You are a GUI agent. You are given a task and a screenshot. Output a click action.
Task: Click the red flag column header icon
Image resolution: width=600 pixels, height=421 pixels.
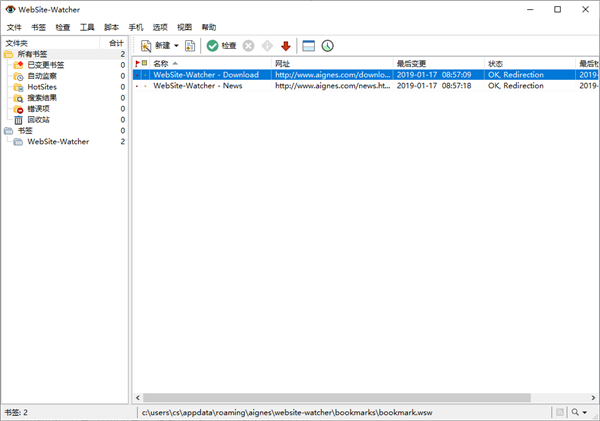pyautogui.click(x=137, y=64)
